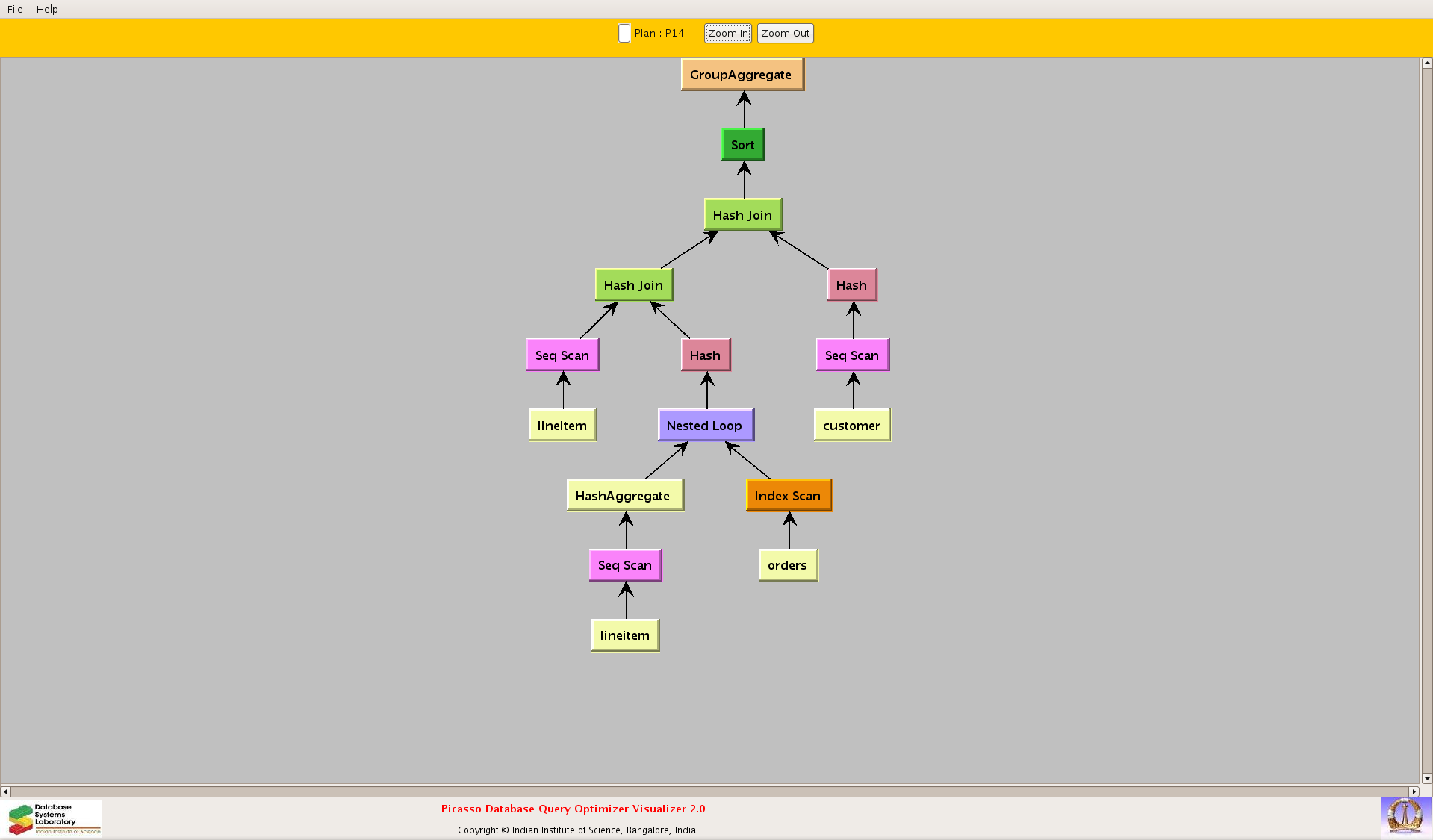The image size is (1433, 840).
Task: Open the File menu
Action: pos(15,9)
